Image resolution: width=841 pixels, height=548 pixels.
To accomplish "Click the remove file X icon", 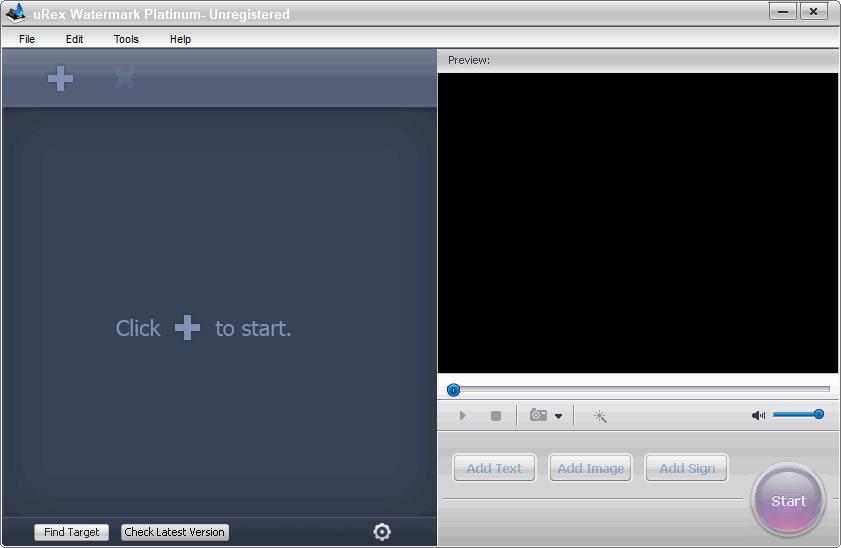I will pos(124,78).
